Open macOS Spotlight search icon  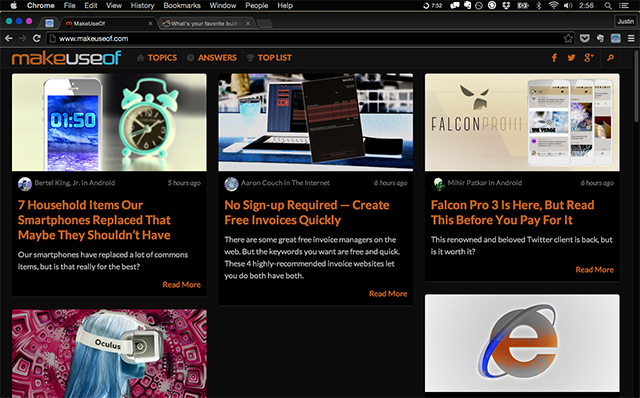click(x=608, y=6)
